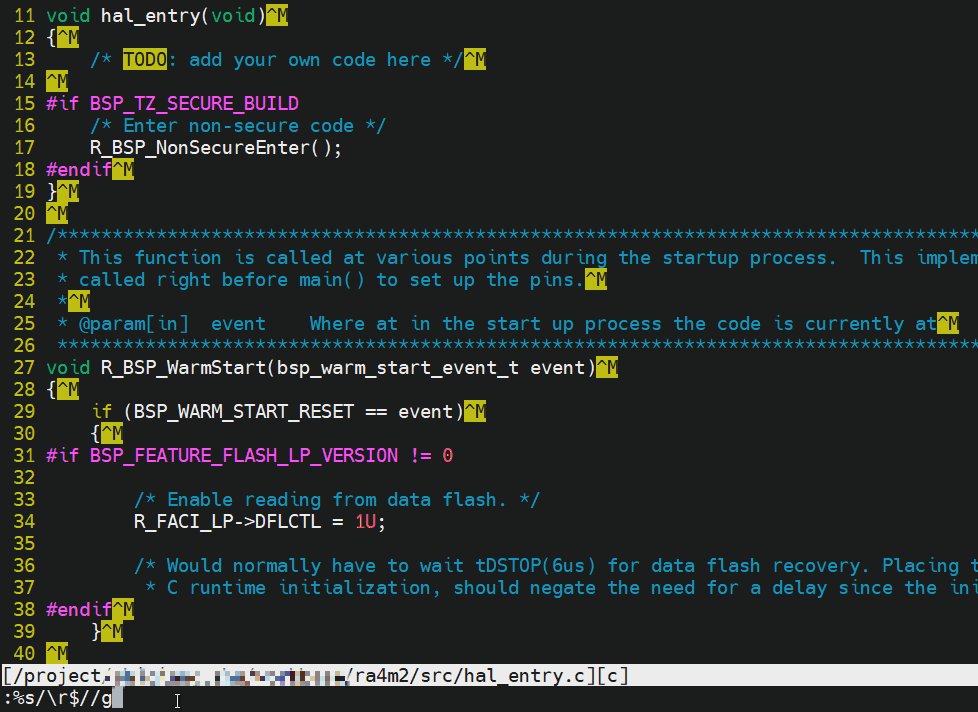
Task: Click line number 21 in the gutter
Action: (24, 236)
